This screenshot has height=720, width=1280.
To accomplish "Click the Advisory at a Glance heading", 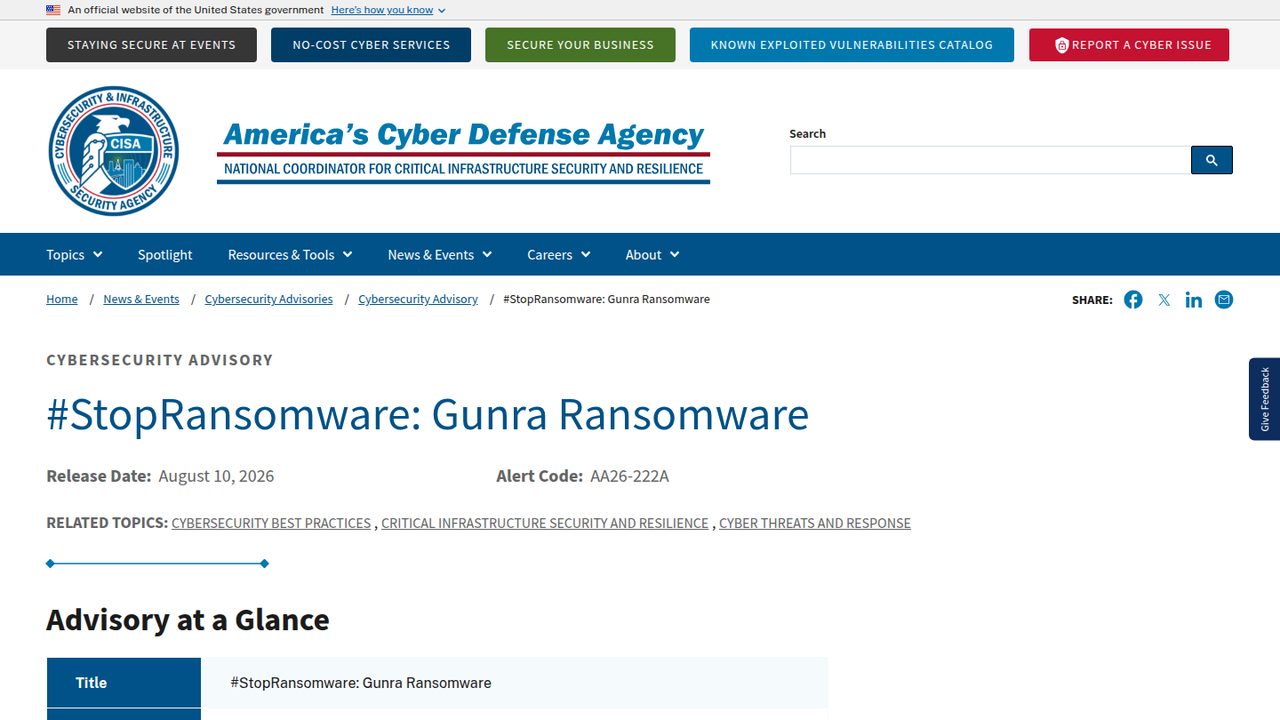I will pyautogui.click(x=188, y=620).
